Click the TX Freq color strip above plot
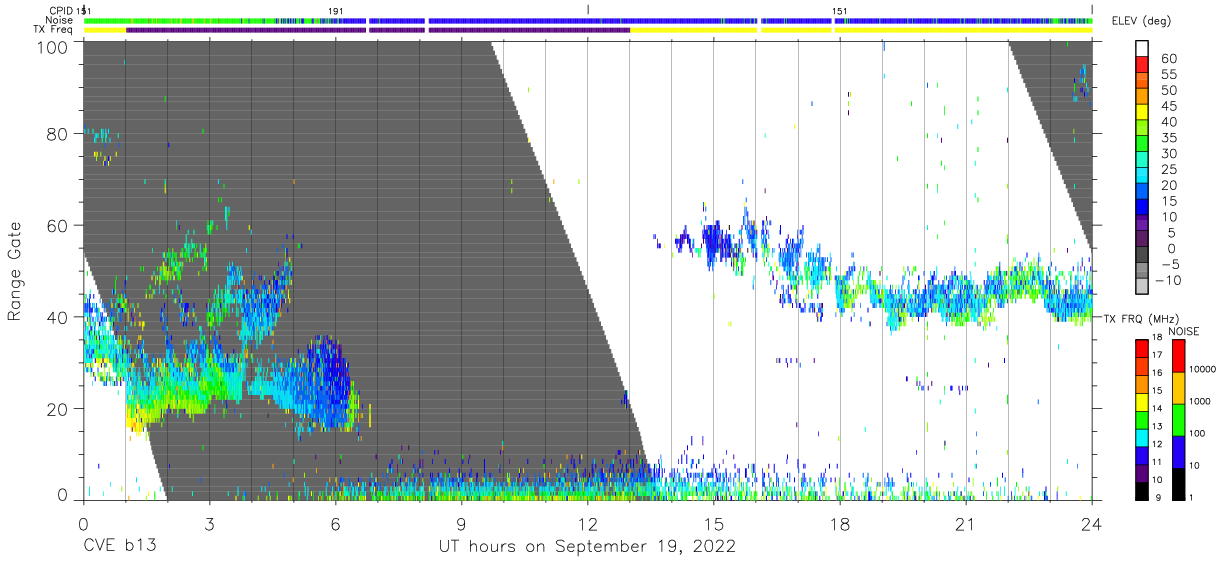The height and width of the screenshot is (567, 1228). [x=588, y=30]
